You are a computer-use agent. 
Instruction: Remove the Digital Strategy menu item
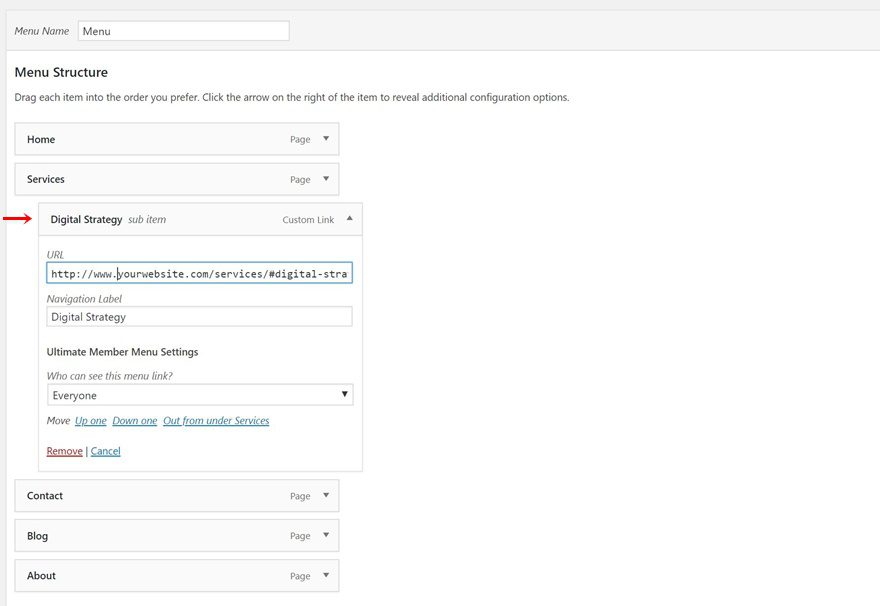(x=64, y=451)
